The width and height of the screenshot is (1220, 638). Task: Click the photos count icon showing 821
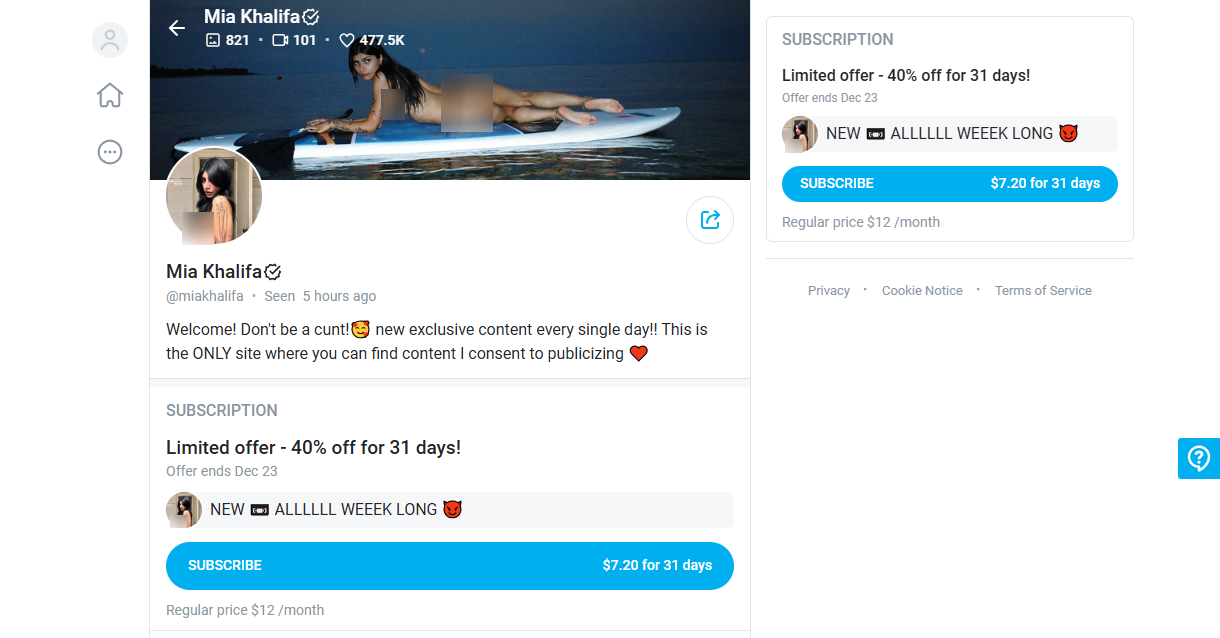coord(212,40)
